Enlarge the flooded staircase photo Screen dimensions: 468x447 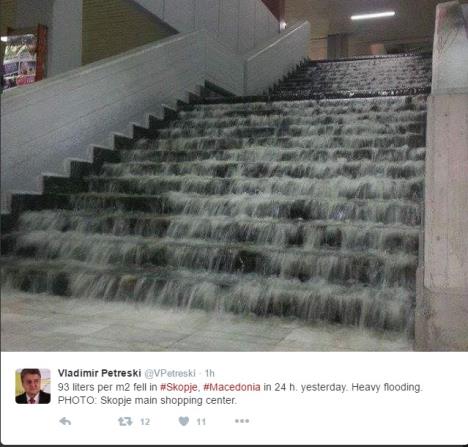(x=234, y=175)
